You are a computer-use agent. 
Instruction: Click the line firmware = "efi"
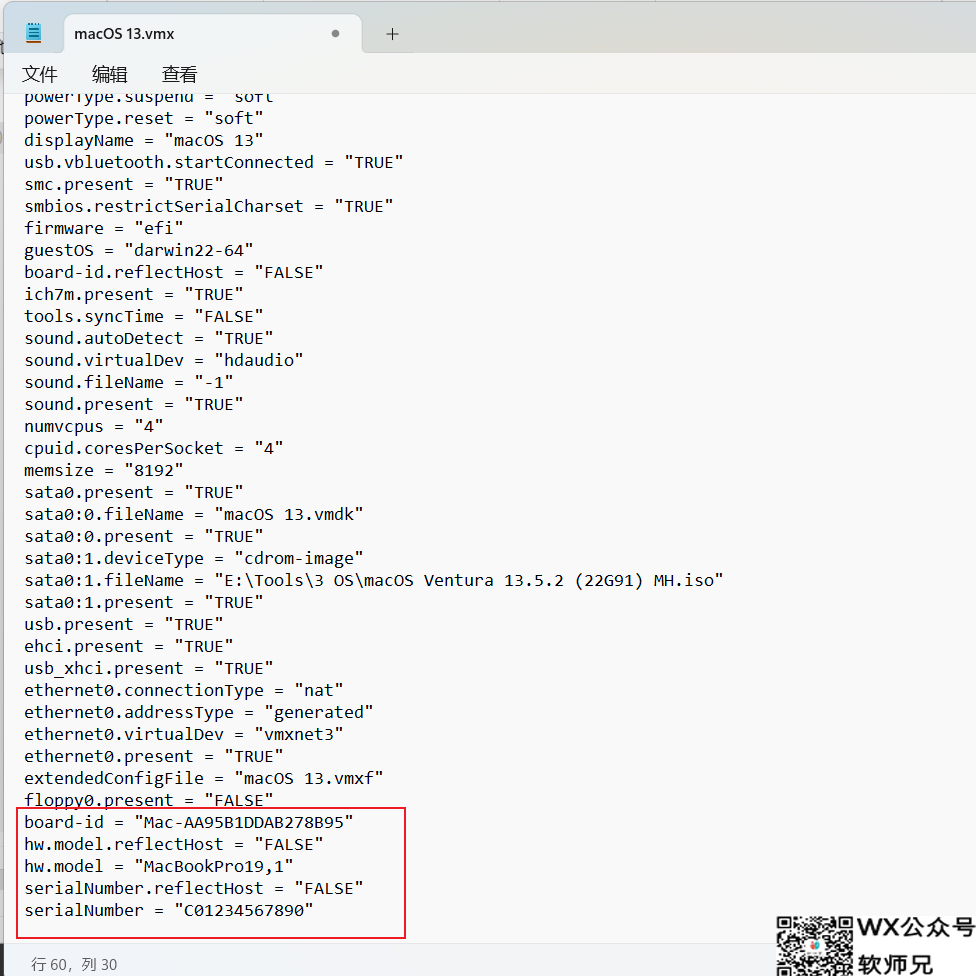pos(104,228)
